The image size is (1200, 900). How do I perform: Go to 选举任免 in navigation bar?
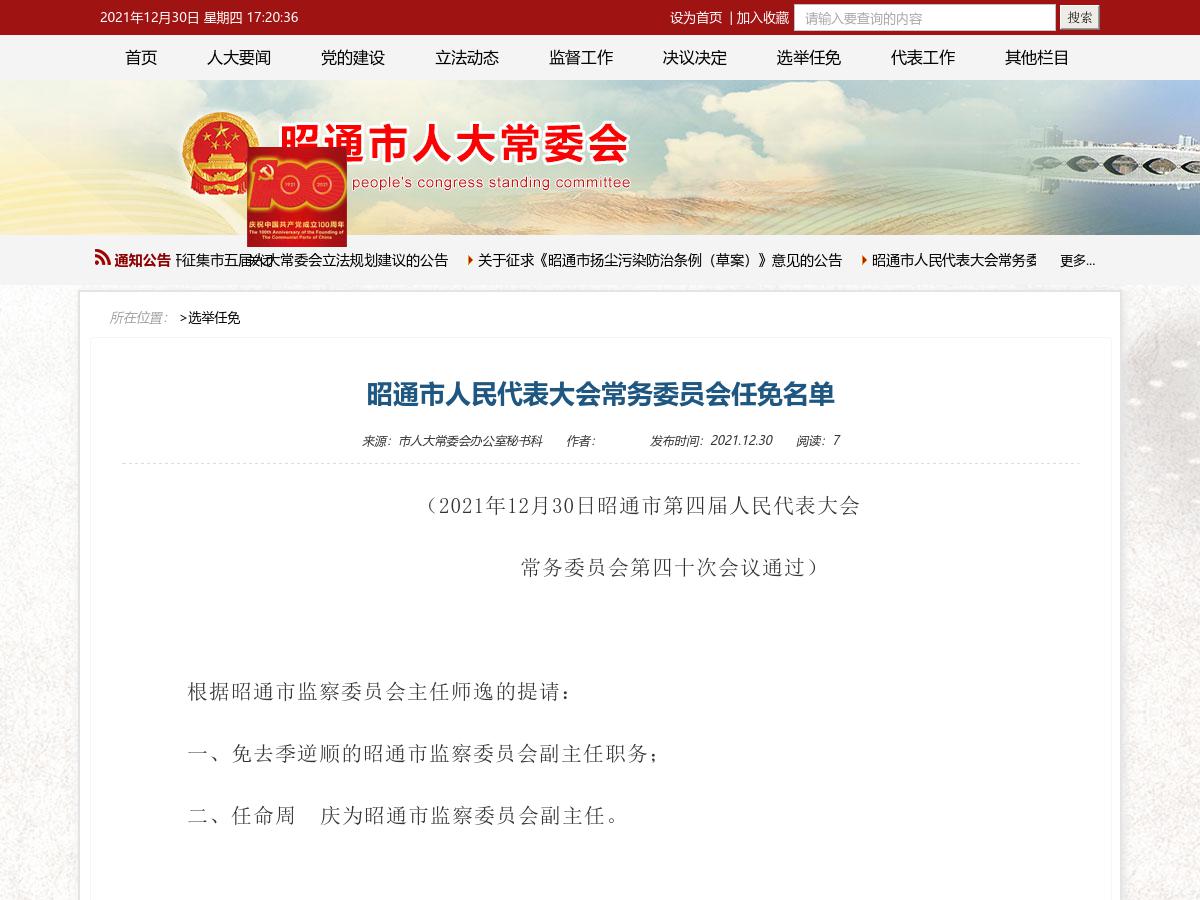(809, 58)
